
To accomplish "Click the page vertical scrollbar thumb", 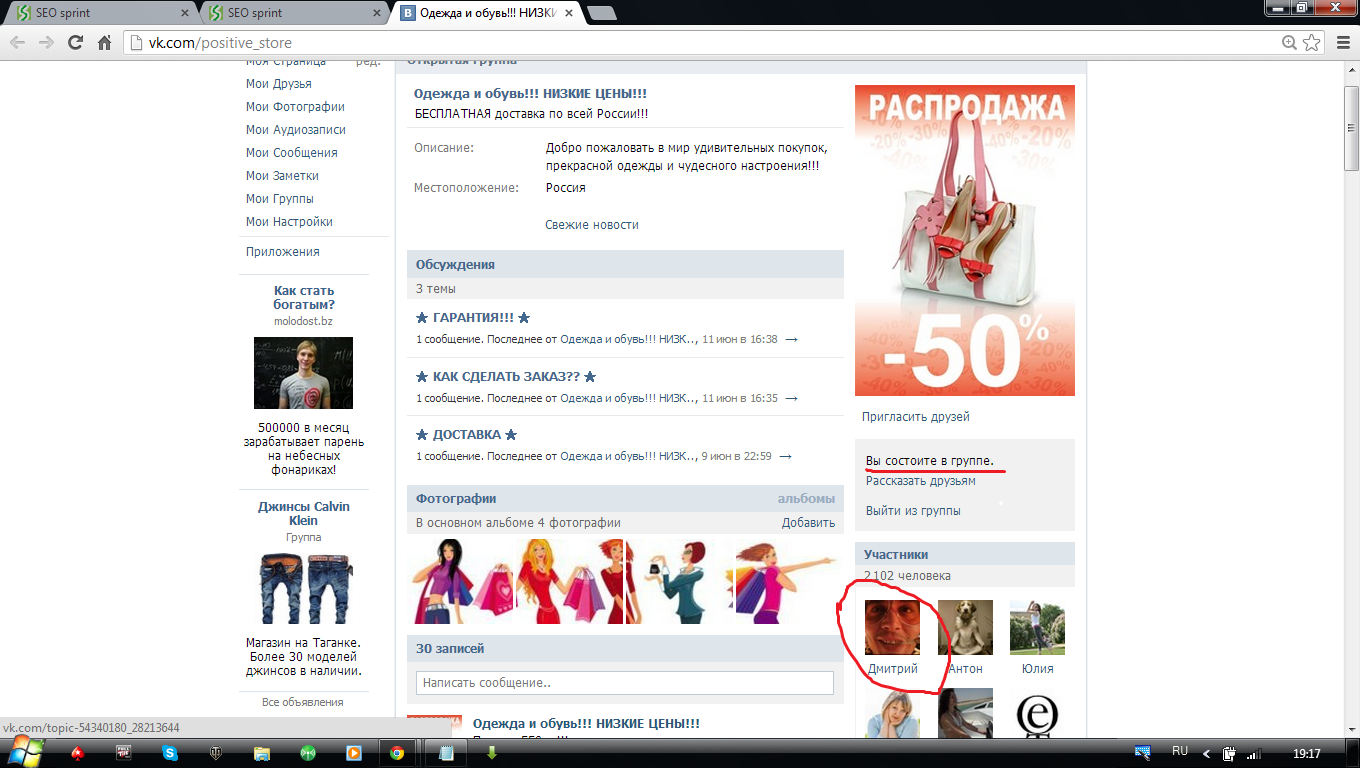I will click(1351, 126).
